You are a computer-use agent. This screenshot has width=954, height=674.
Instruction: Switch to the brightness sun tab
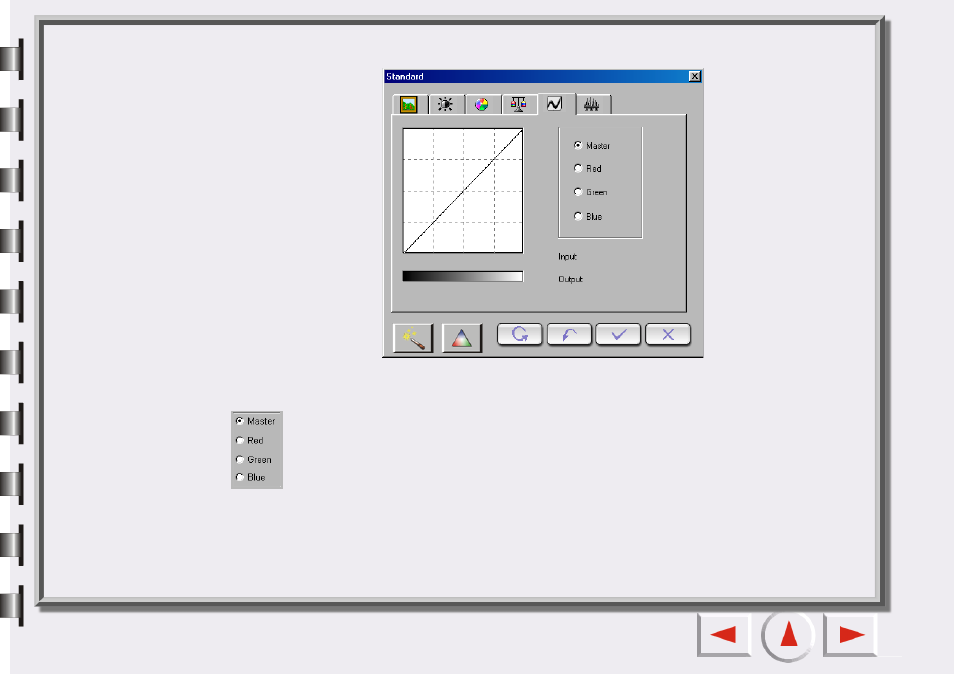pyautogui.click(x=445, y=105)
